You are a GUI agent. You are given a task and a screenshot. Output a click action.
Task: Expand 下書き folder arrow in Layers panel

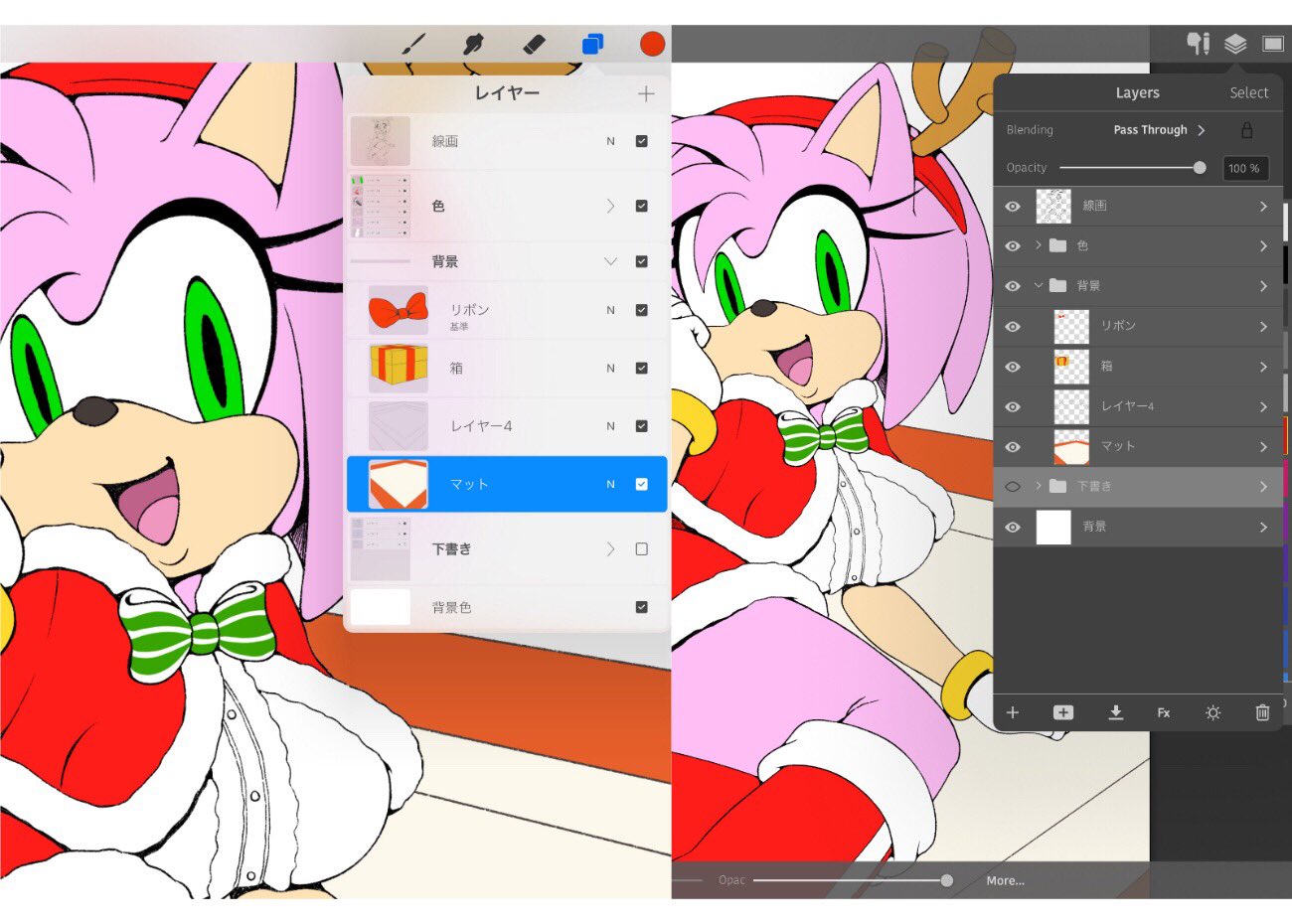1038,486
